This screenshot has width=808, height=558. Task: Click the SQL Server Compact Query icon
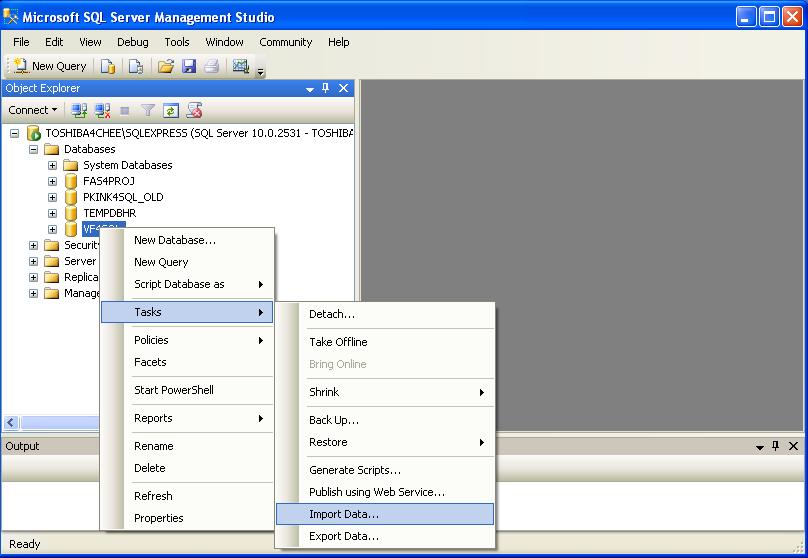point(136,66)
